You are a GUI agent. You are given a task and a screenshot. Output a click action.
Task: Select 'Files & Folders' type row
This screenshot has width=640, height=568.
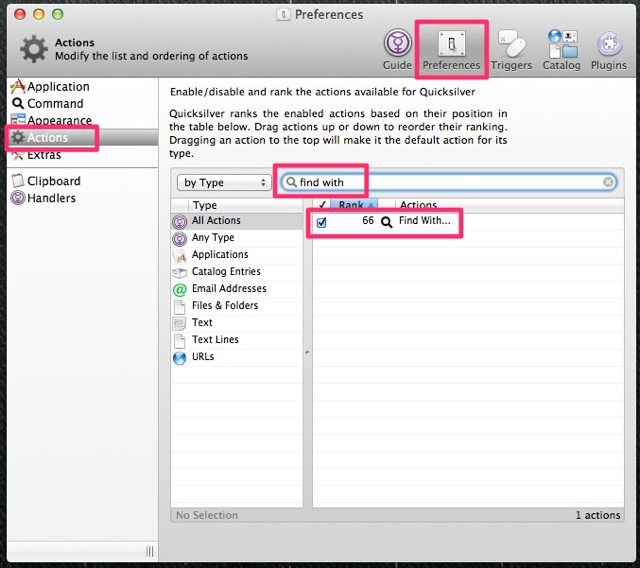(237, 306)
